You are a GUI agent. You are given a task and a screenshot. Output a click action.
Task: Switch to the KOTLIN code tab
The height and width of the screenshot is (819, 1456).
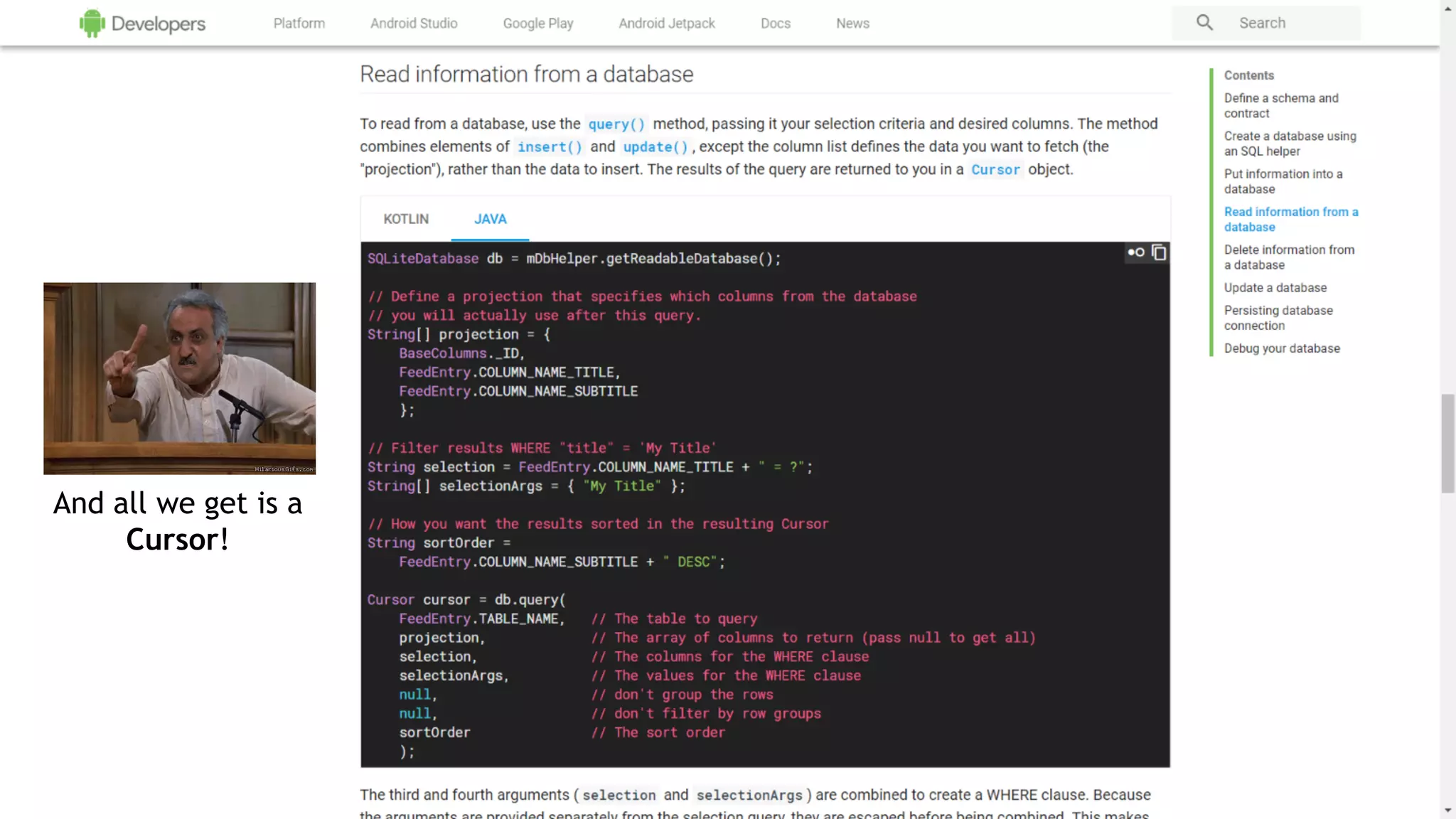pos(406,219)
